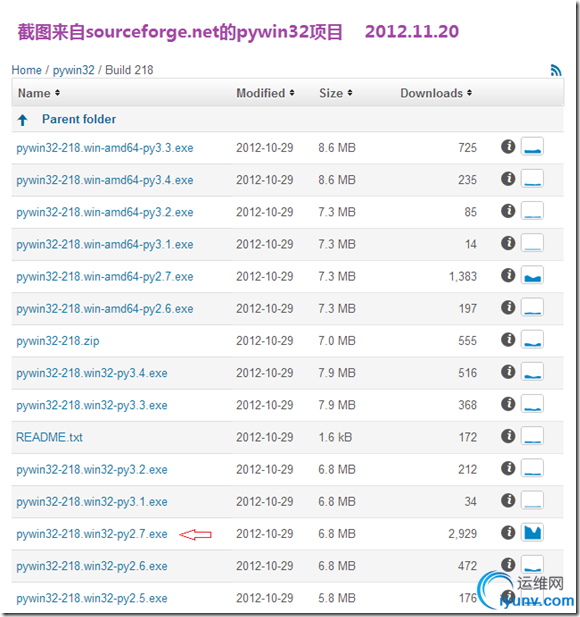The image size is (580, 617).
Task: Open info icon for pywin32-218.win32-py3.3.exe
Action: click(x=508, y=404)
